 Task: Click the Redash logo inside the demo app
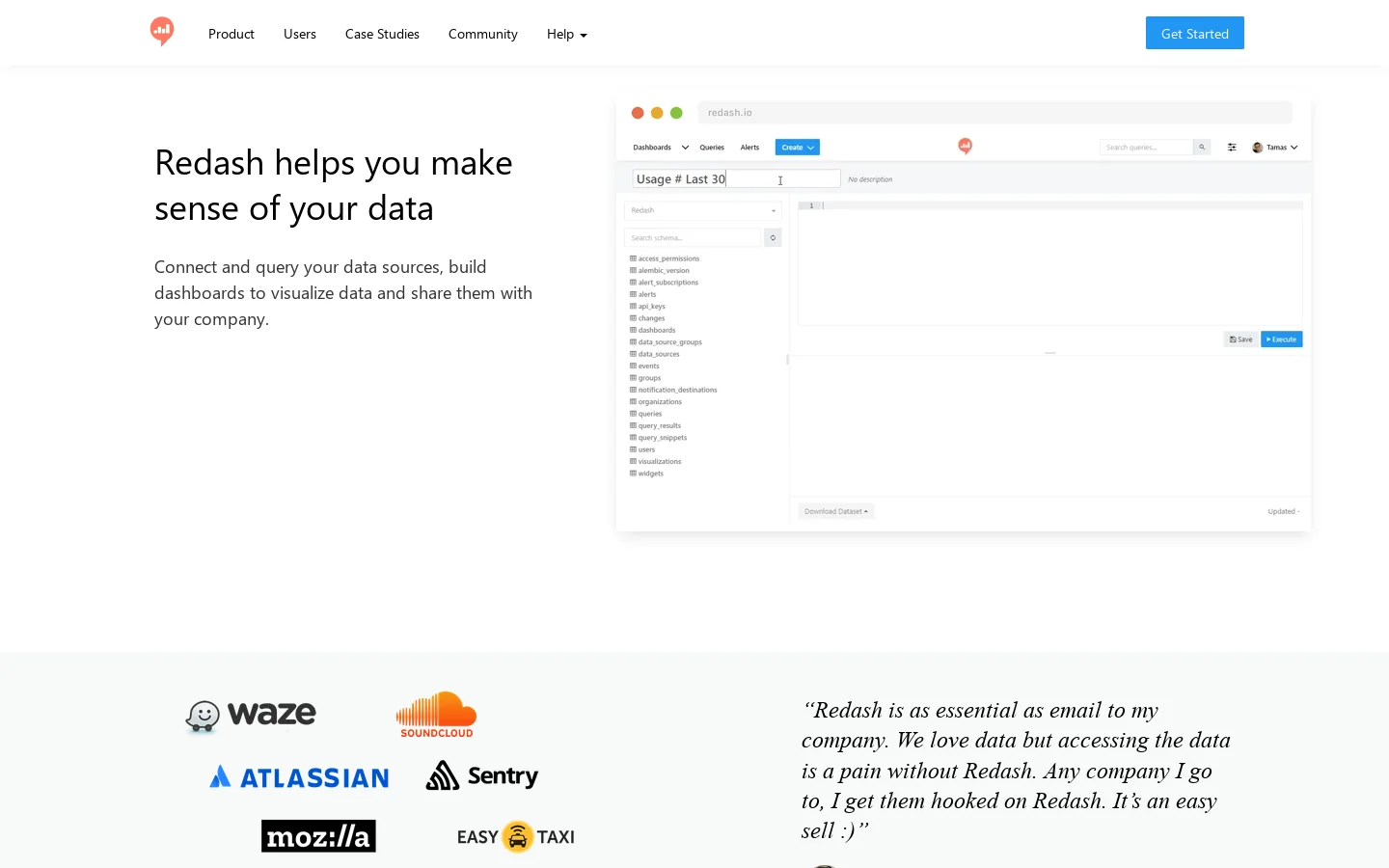[x=965, y=146]
